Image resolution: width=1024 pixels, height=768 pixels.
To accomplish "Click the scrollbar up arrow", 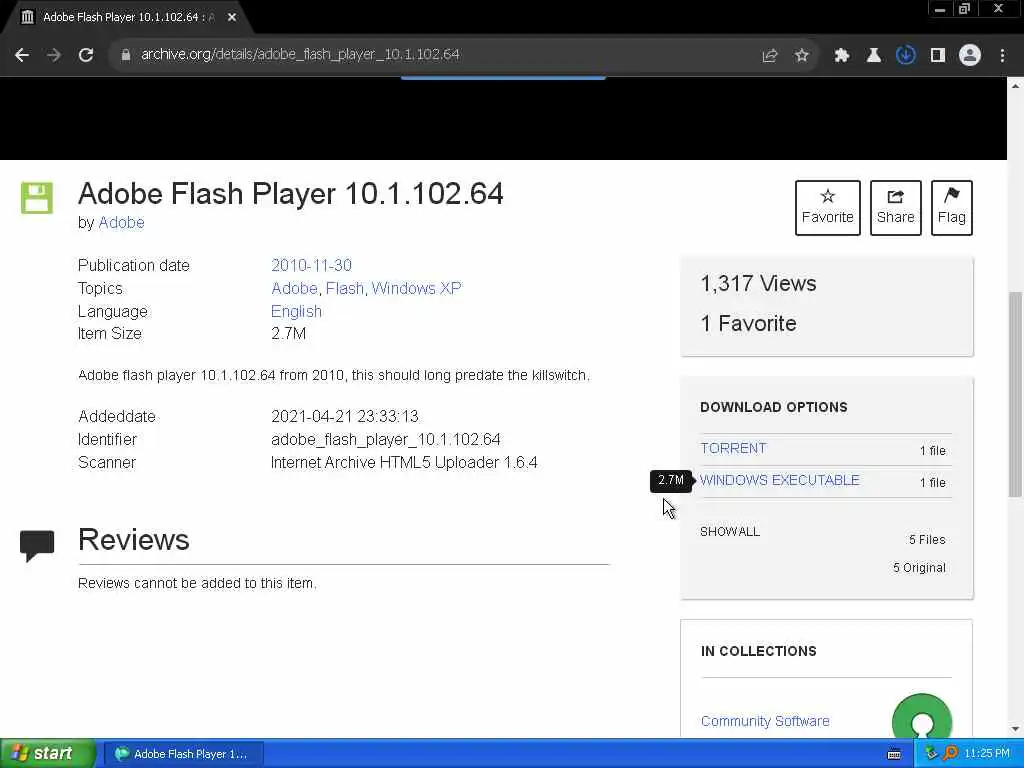I will point(1015,86).
